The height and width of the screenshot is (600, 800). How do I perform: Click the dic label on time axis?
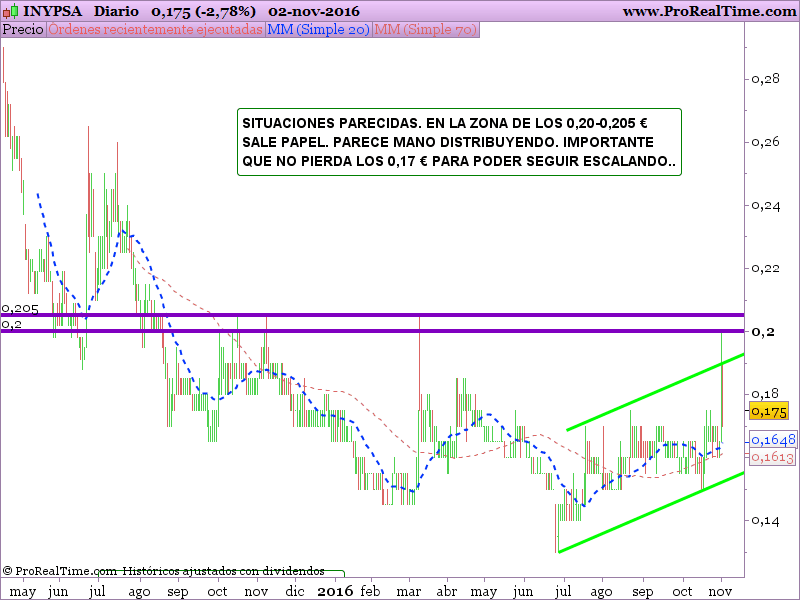pyautogui.click(x=295, y=591)
